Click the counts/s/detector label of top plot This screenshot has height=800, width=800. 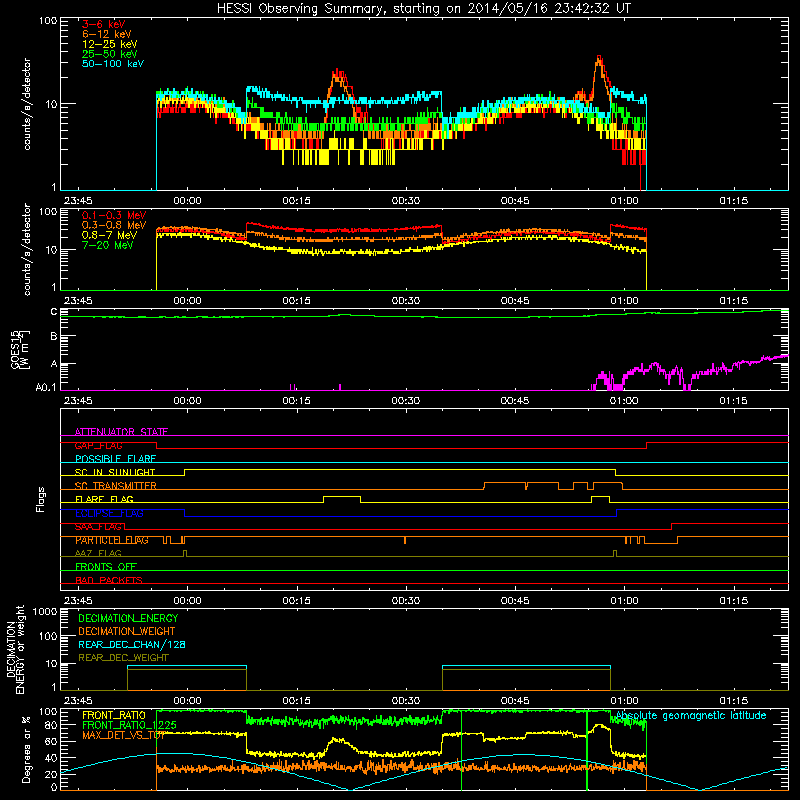pyautogui.click(x=27, y=104)
